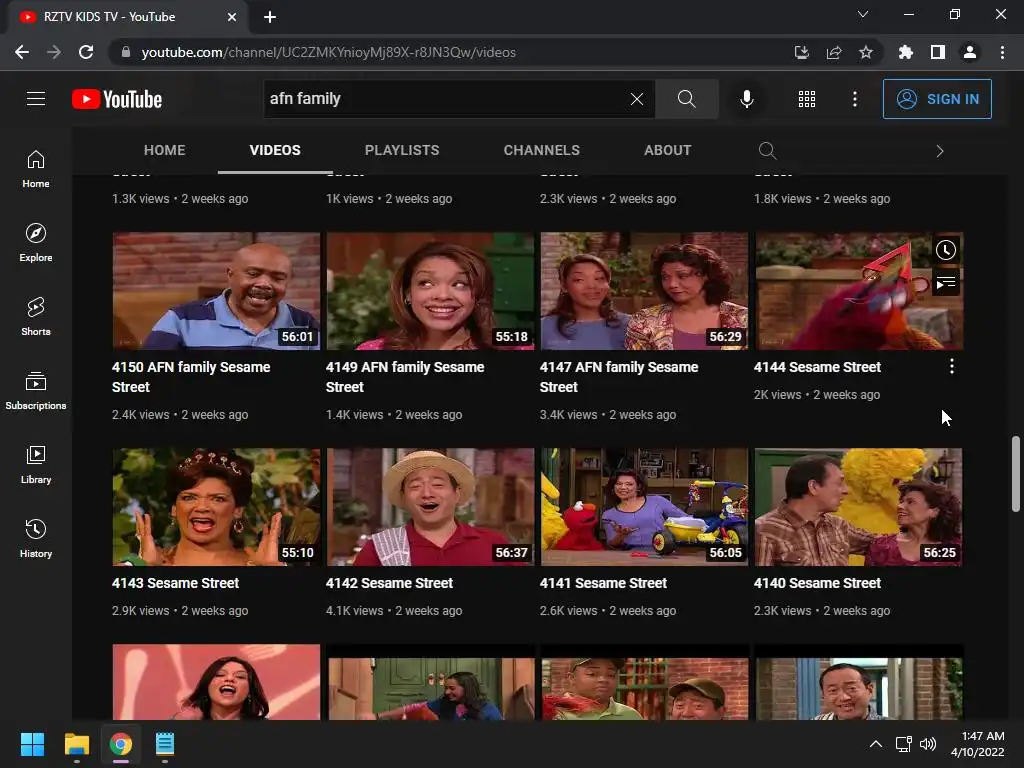This screenshot has height=768, width=1024.
Task: Open the 4144 Sesame Street action menu
Action: [x=952, y=366]
